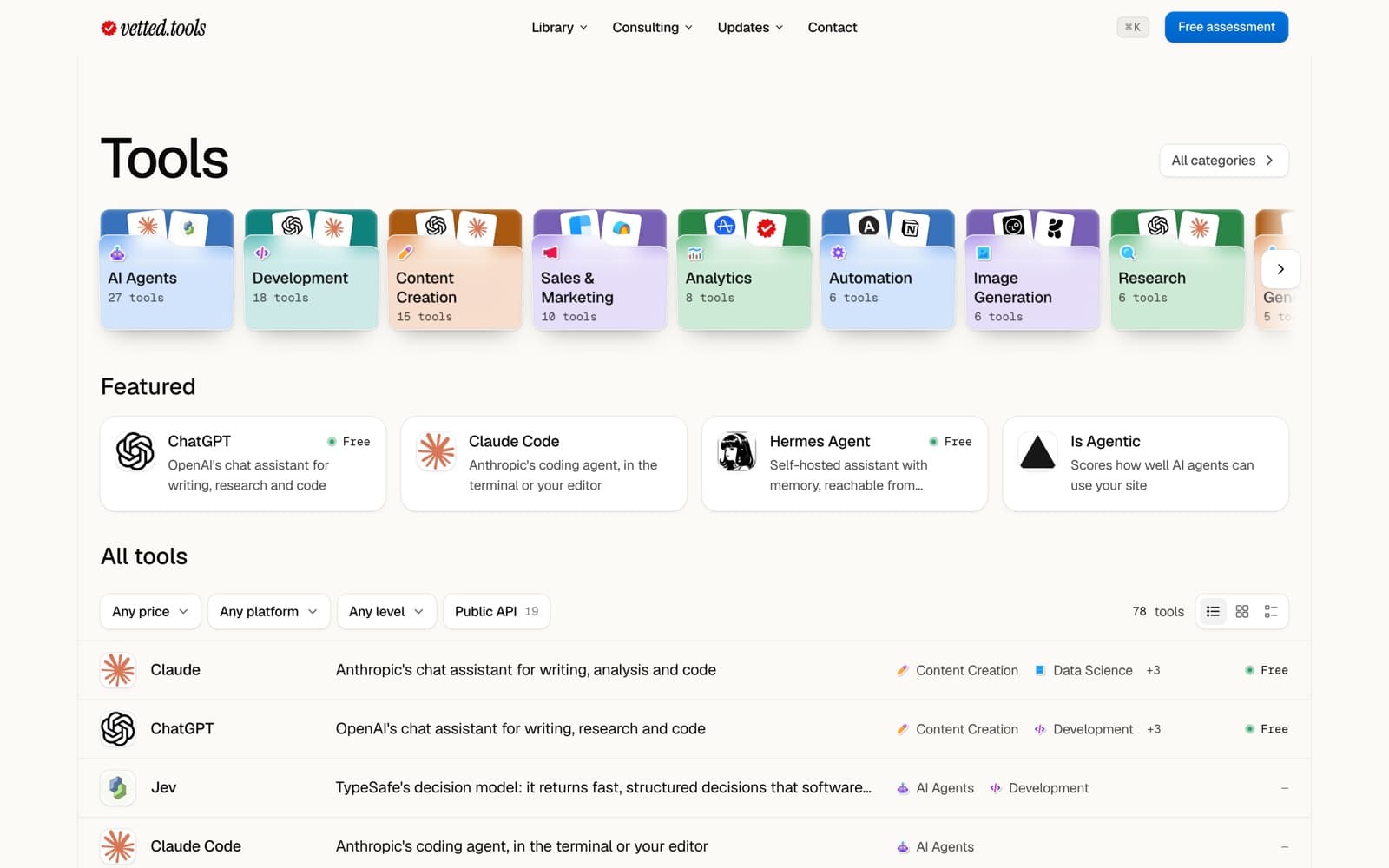The height and width of the screenshot is (868, 1389).
Task: Expand the Any price filter
Action: pyautogui.click(x=150, y=611)
